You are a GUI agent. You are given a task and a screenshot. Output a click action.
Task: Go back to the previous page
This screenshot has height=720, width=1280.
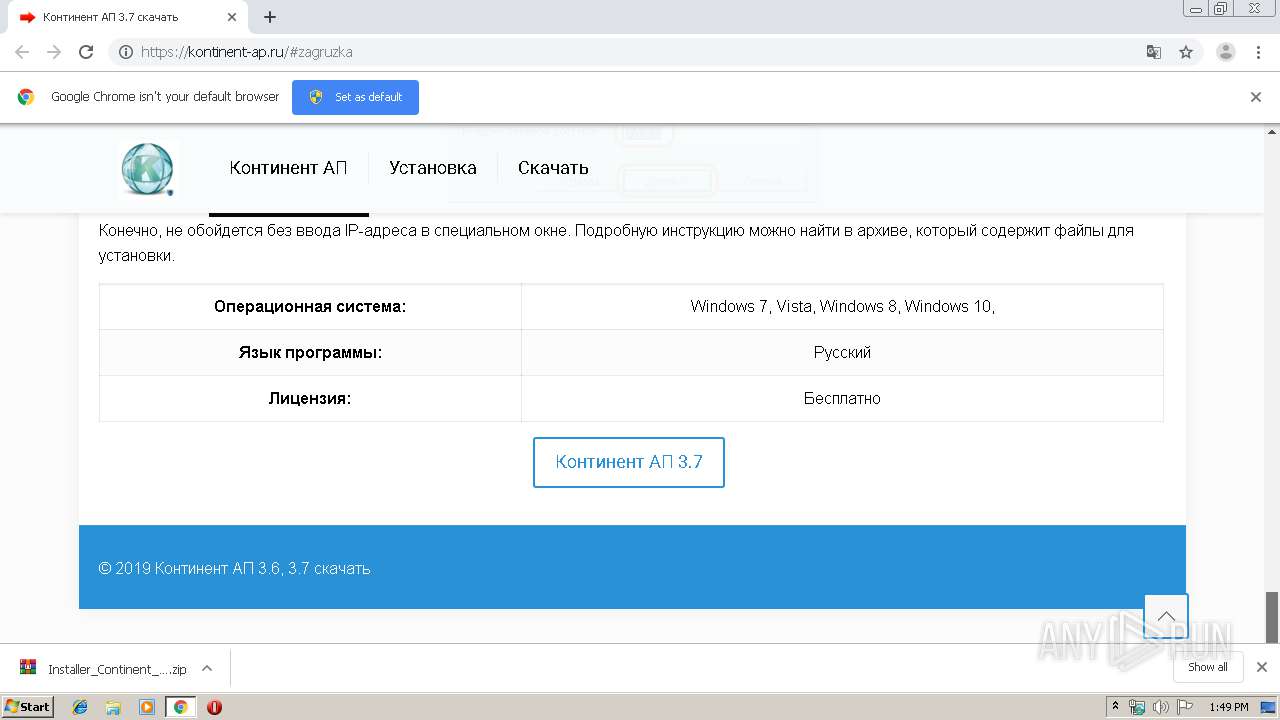coord(22,52)
